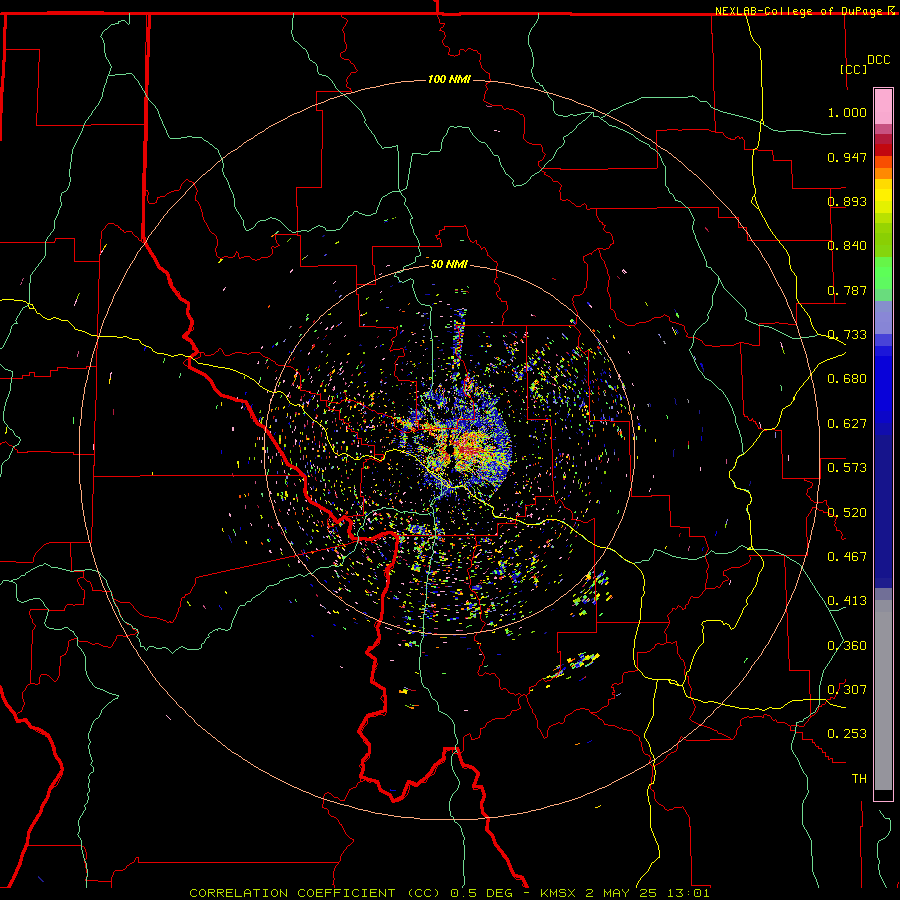Click the gray lower segment of the color bar
The width and height of the screenshot is (900, 900).
[883, 695]
